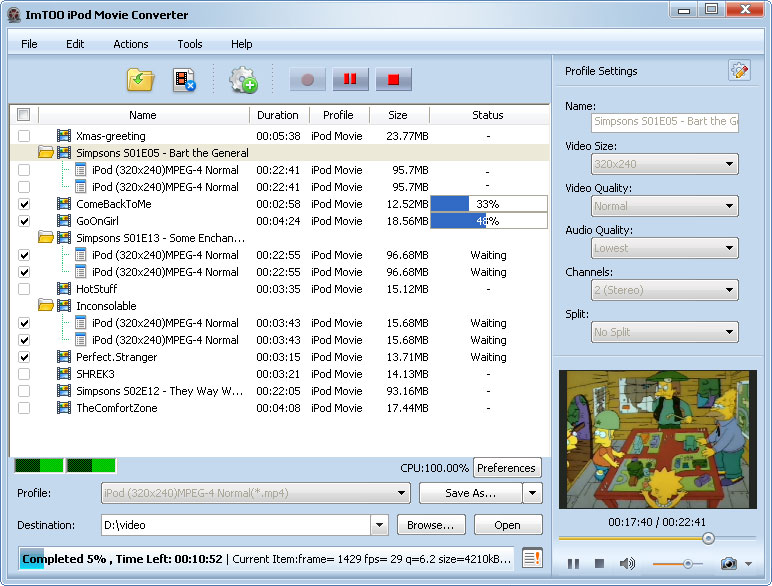Image resolution: width=772 pixels, height=586 pixels.
Task: Click the first CPU core usage graph
Action: pyautogui.click(x=39, y=465)
